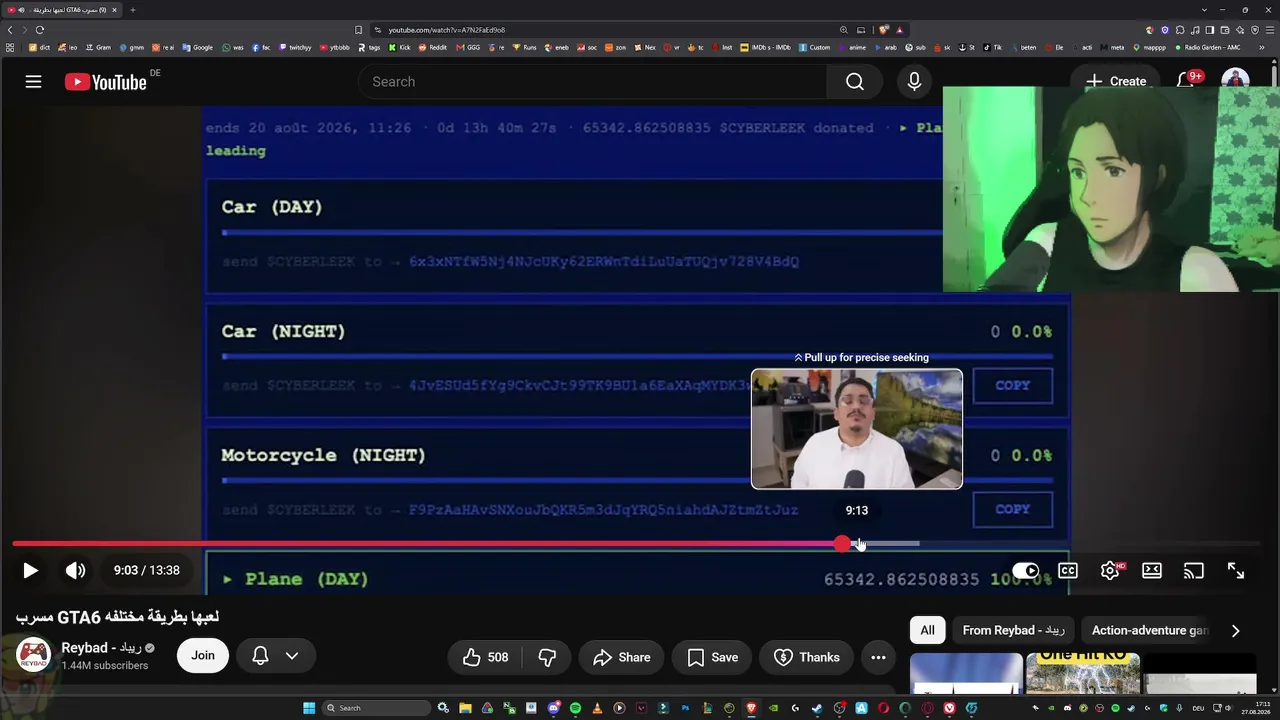Open the taskbar clock and date
This screenshot has width=1280, height=720.
(x=1255, y=708)
